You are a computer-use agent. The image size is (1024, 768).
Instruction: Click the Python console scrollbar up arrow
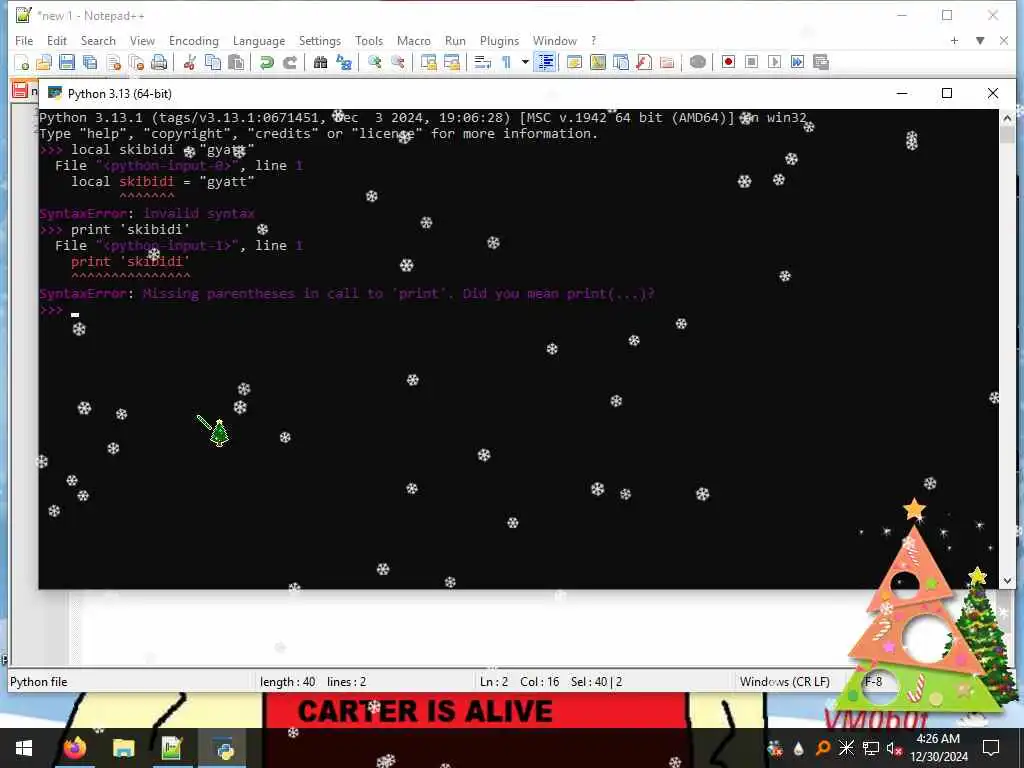coord(1007,118)
